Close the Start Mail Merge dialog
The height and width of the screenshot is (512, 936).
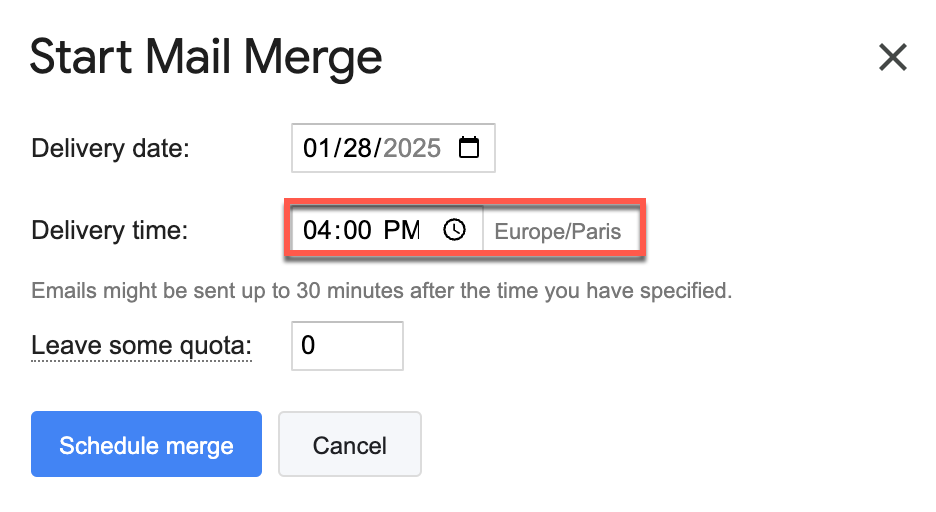pos(892,58)
